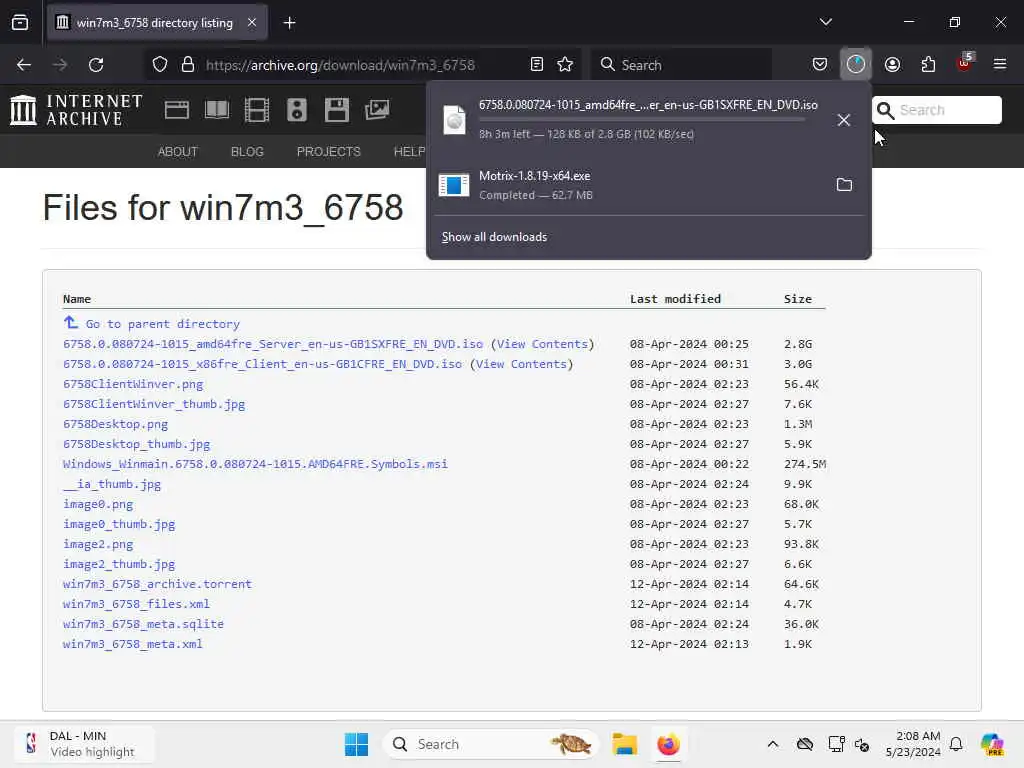Open the Texts book icon
The image size is (1024, 768).
click(217, 110)
